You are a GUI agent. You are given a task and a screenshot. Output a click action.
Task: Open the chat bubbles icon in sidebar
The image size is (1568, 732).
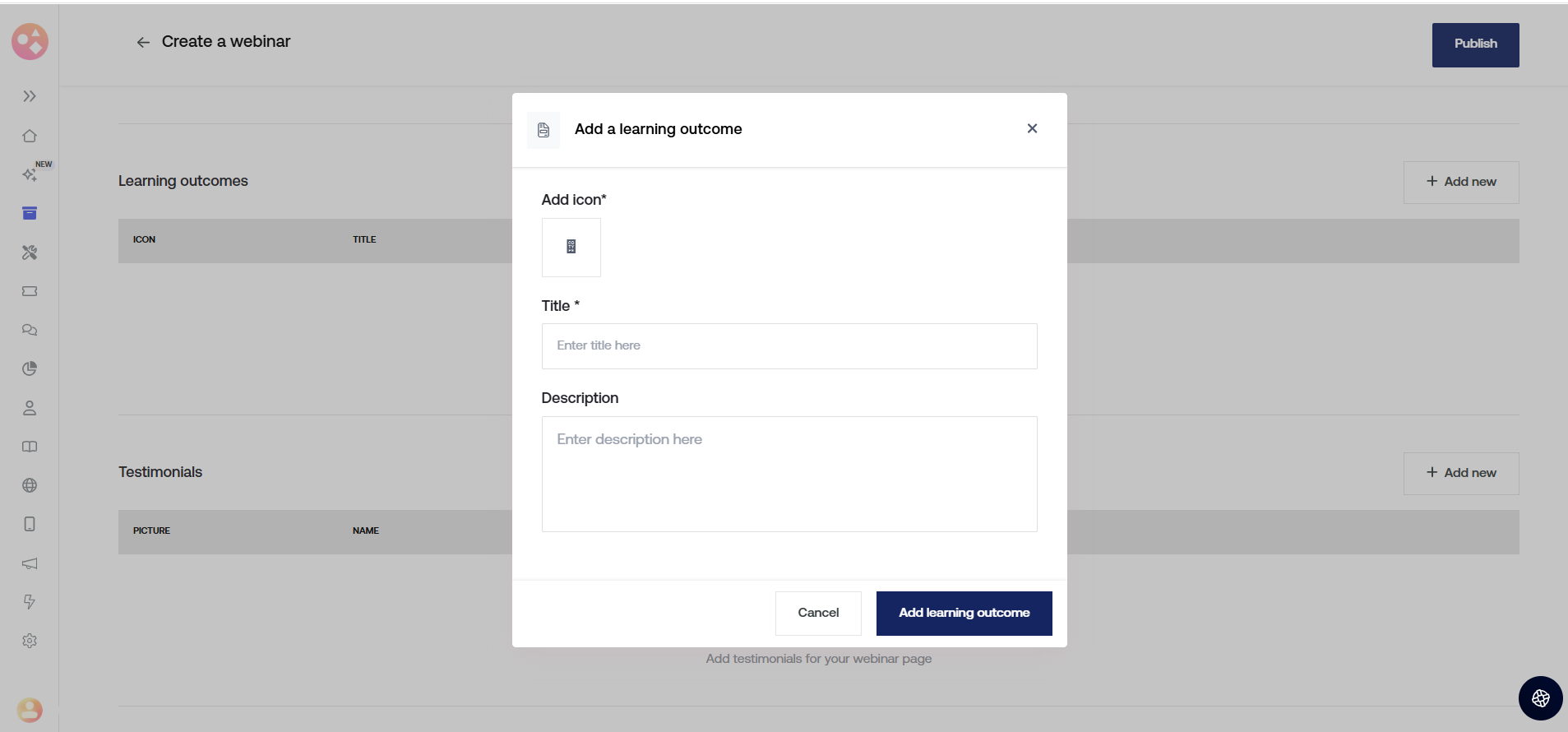pos(30,330)
